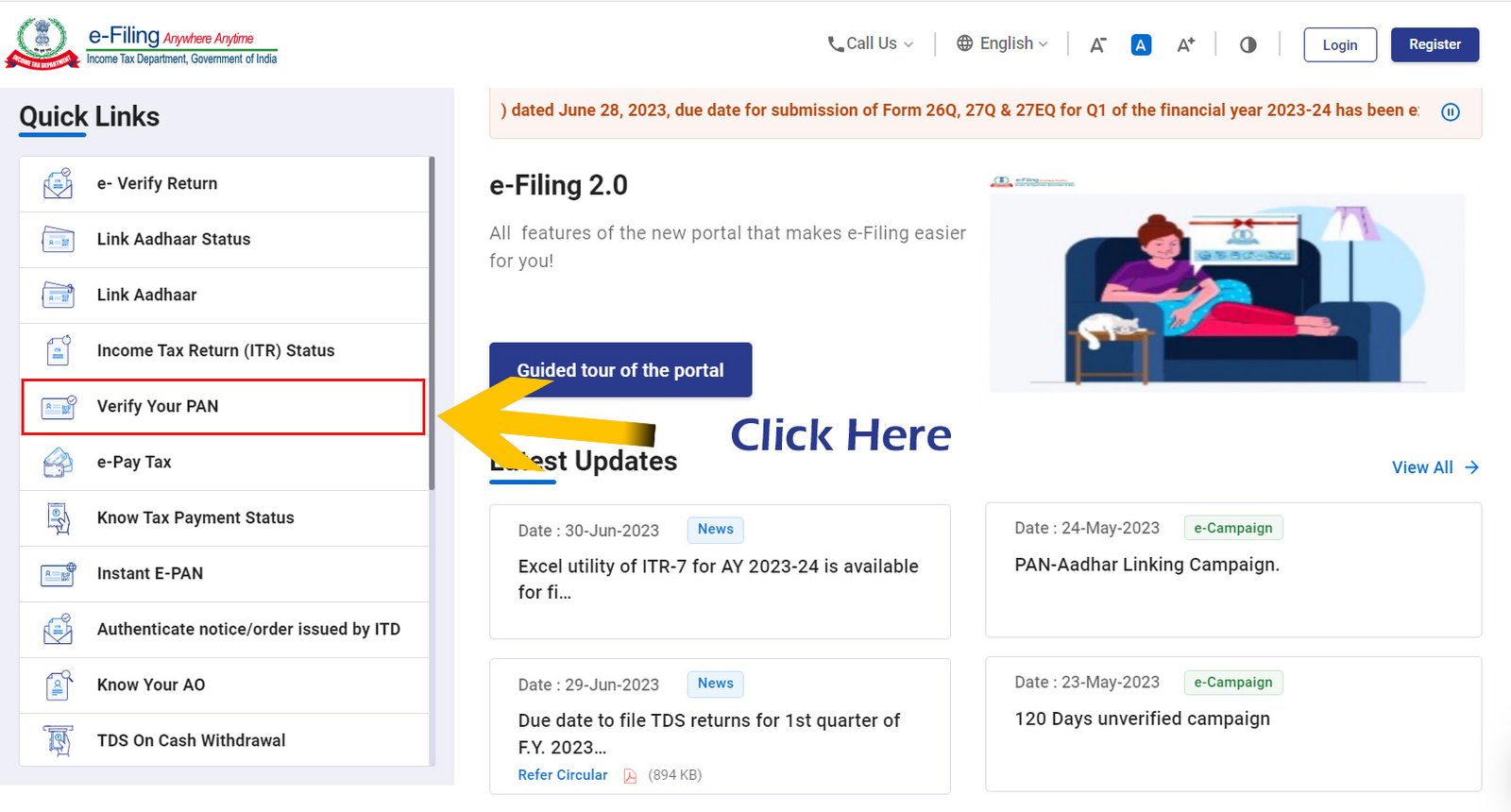The image size is (1511, 812).
Task: Open TDS On Cash Withdrawal link
Action: 224,740
